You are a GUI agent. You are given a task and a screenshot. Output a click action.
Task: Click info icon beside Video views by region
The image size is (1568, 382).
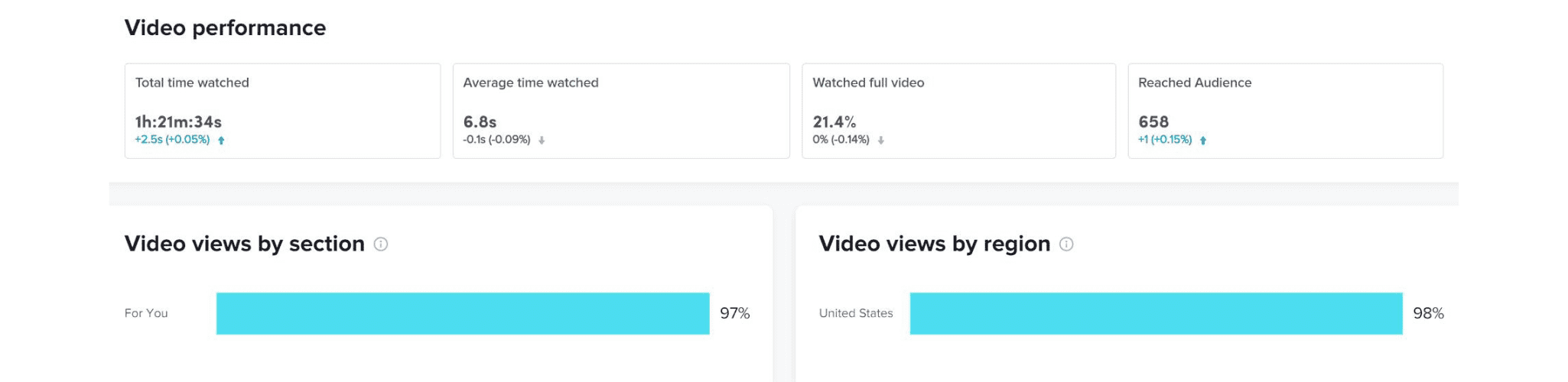[1066, 244]
